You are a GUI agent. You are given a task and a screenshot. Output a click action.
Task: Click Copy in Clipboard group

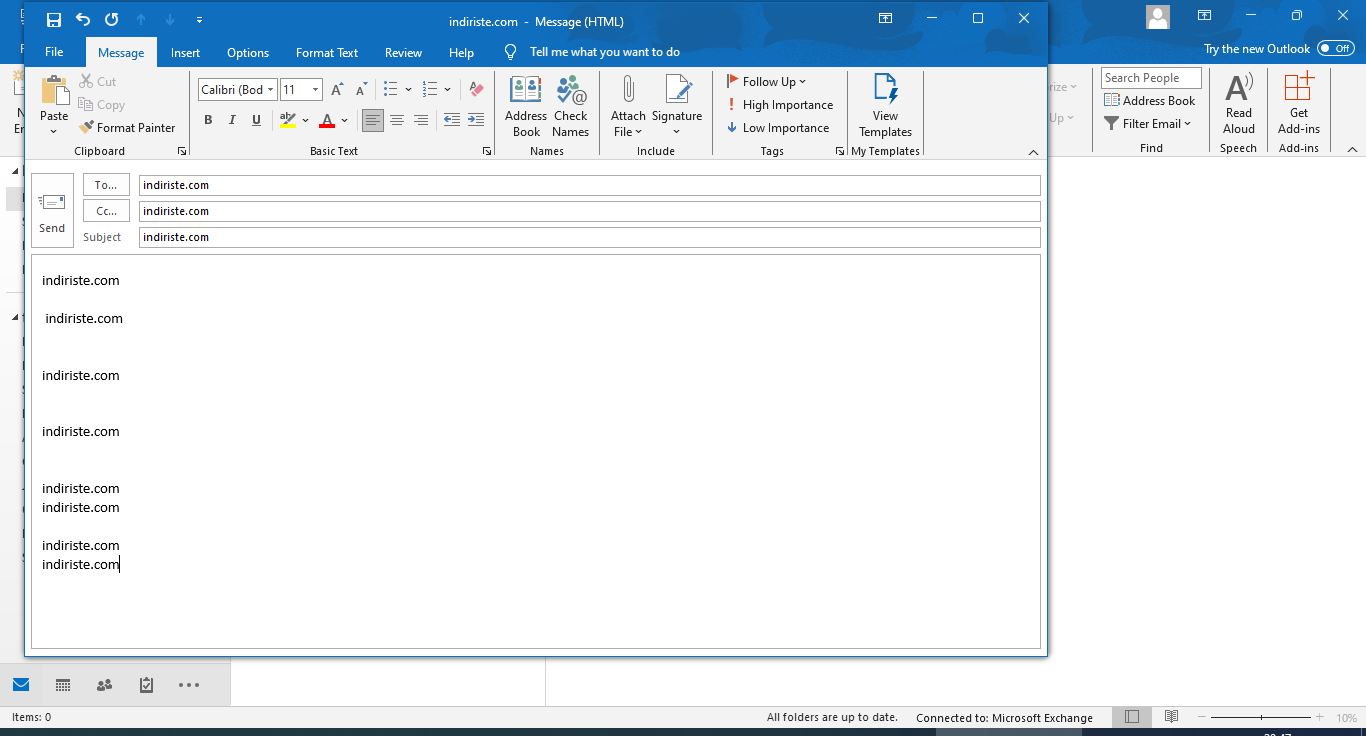pyautogui.click(x=102, y=104)
